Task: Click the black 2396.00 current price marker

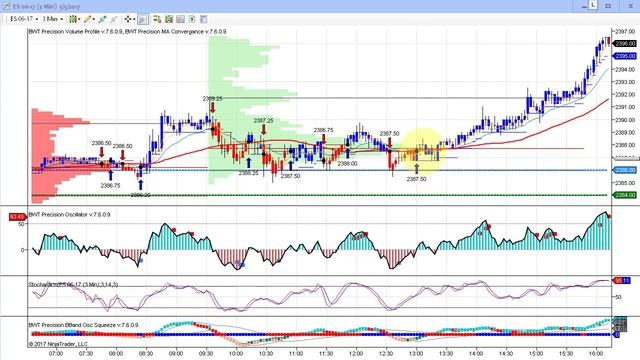Action: pos(625,43)
